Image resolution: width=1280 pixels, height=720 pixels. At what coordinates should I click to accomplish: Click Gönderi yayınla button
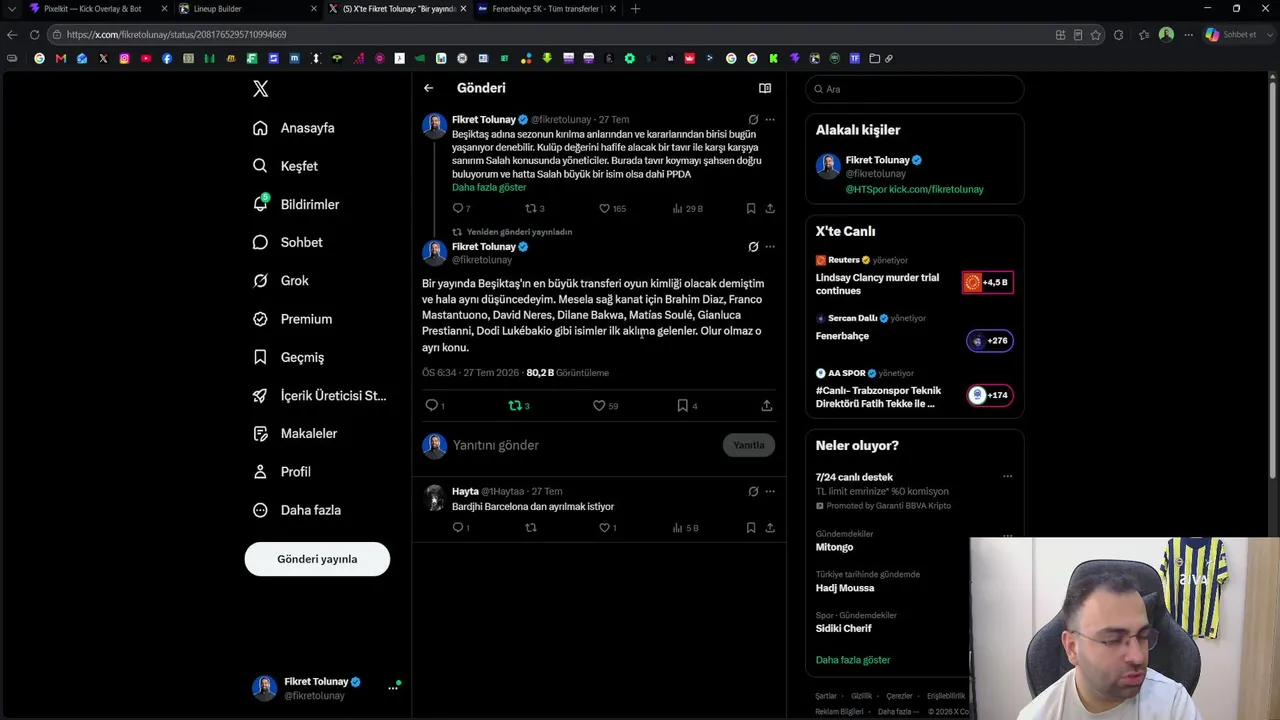[317, 559]
